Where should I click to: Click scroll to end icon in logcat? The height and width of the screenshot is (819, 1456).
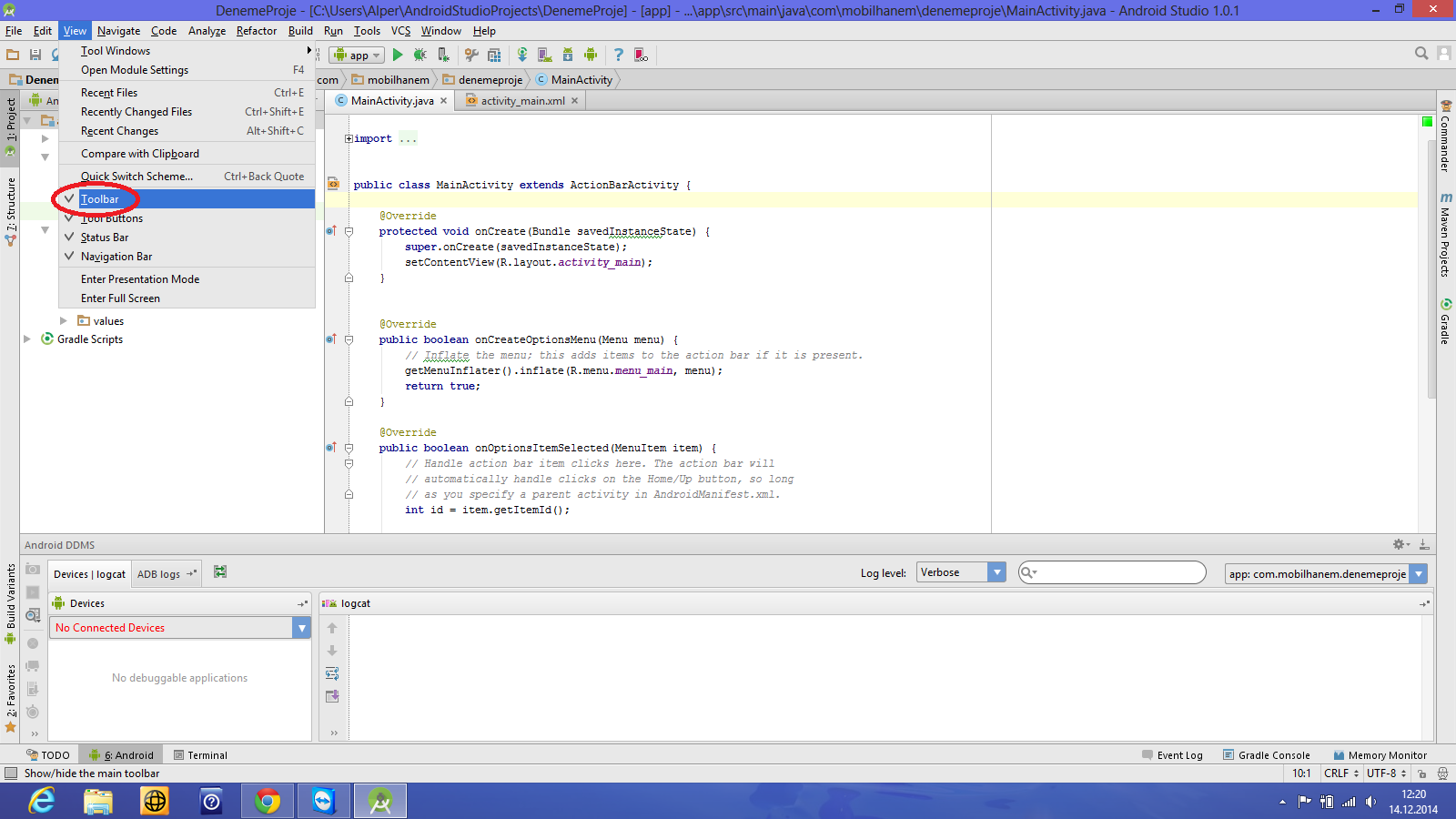332,696
